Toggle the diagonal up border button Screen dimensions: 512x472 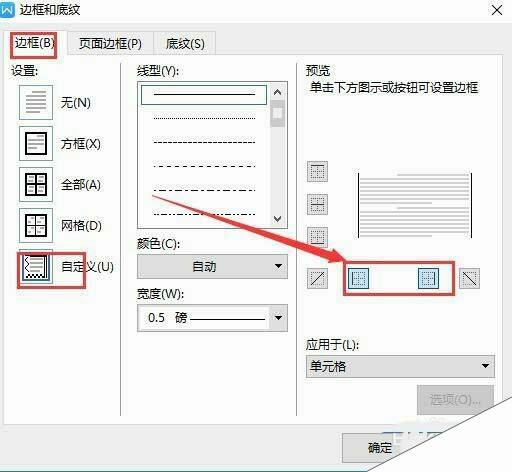317,278
